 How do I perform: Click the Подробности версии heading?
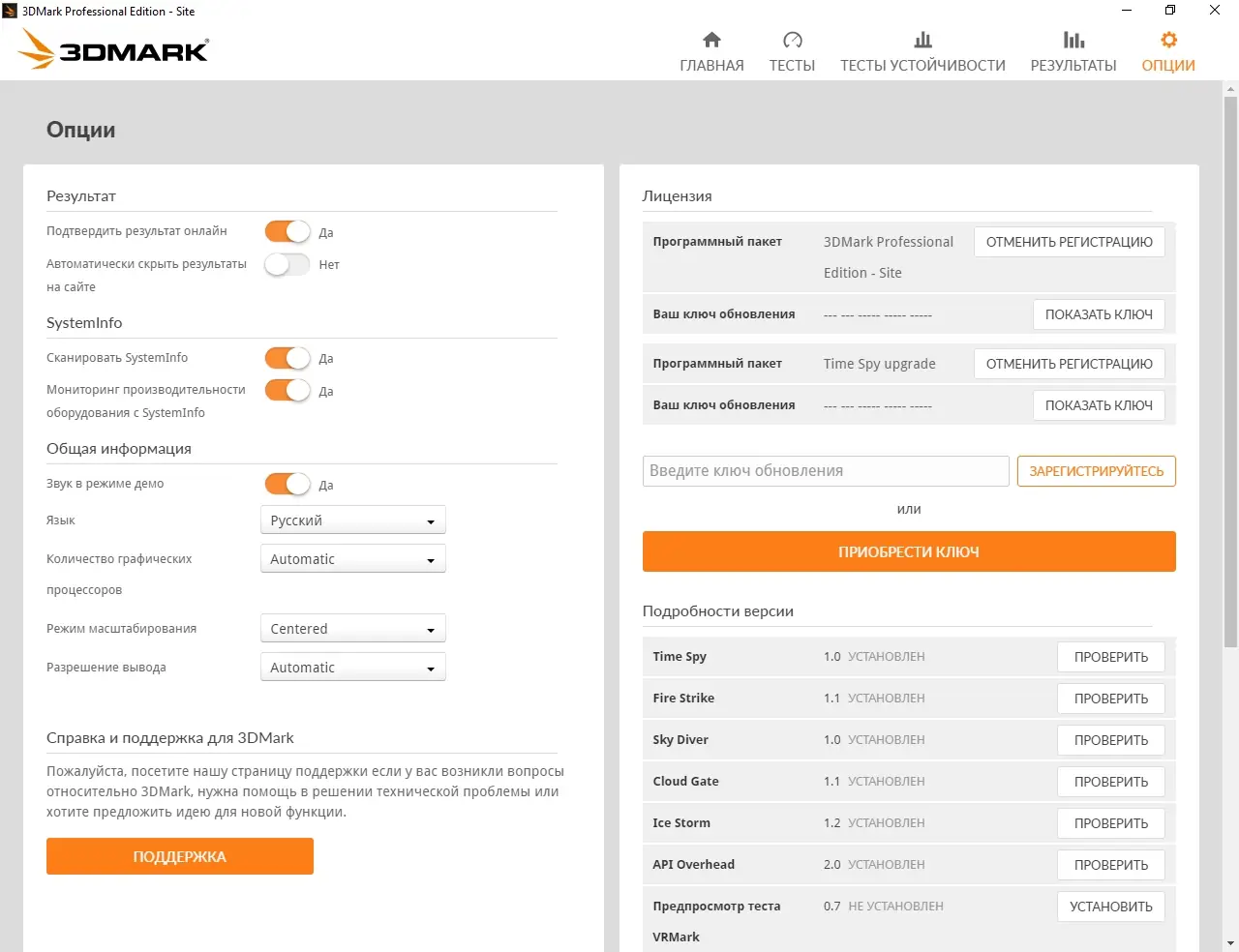(x=718, y=611)
